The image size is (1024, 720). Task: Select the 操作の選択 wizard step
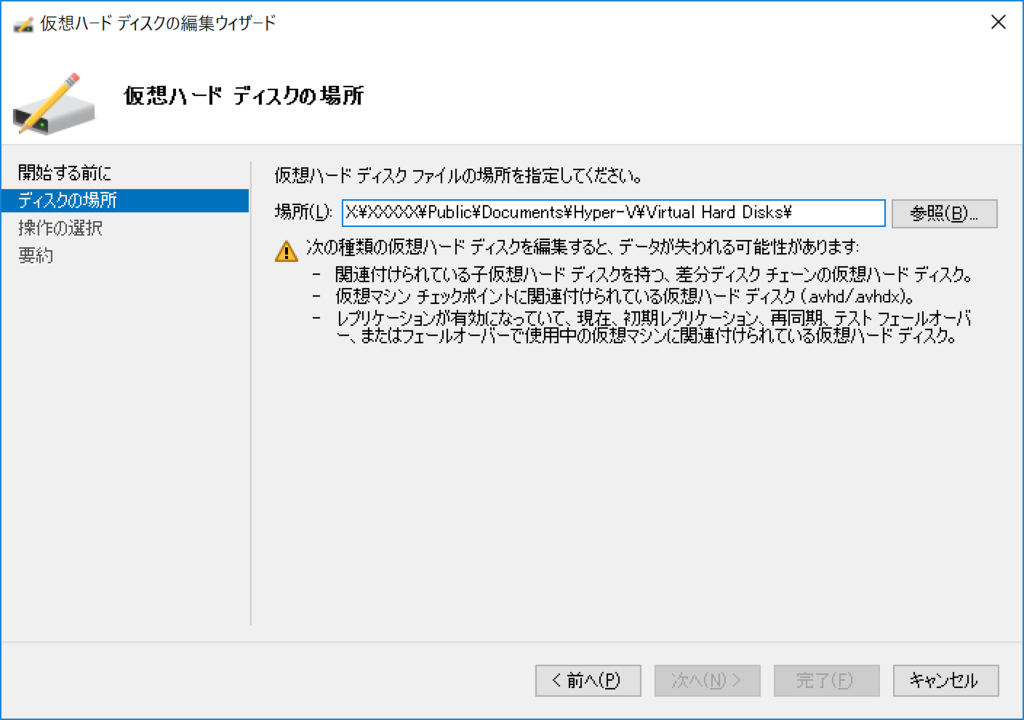coord(60,228)
